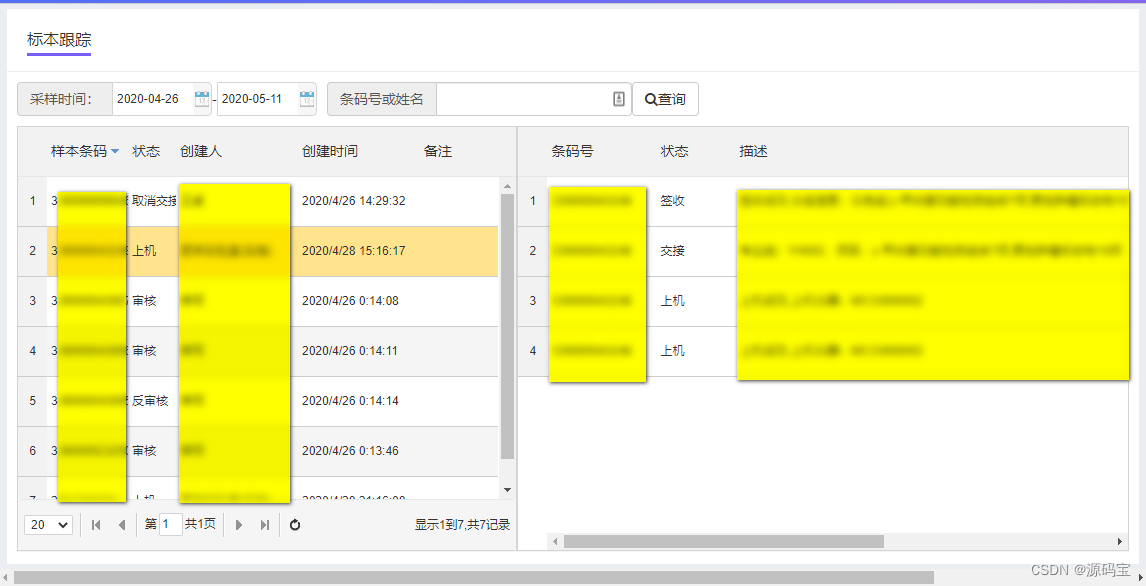Click the page number input field

(x=169, y=524)
